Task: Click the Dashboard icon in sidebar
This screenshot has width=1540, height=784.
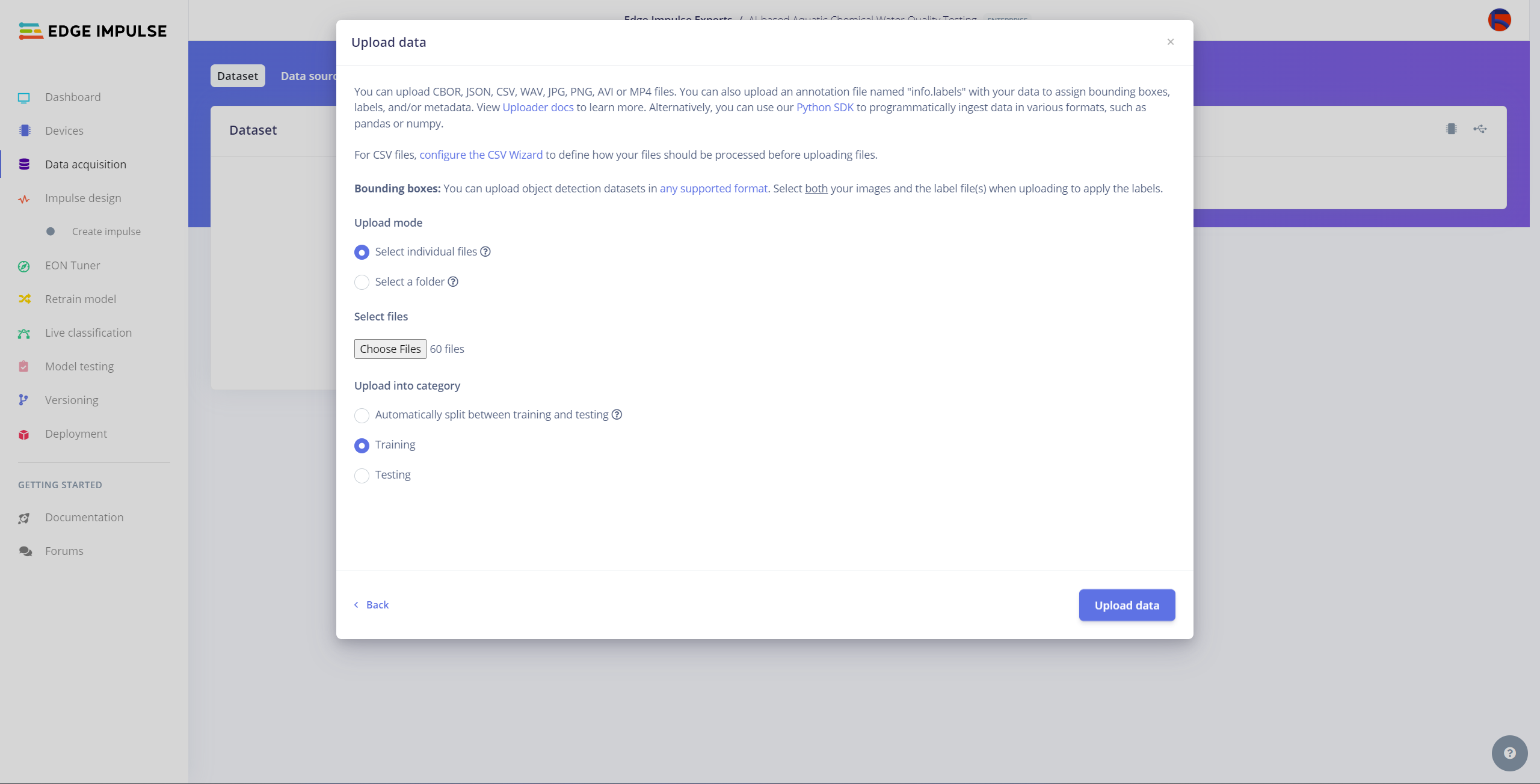Action: [x=24, y=97]
